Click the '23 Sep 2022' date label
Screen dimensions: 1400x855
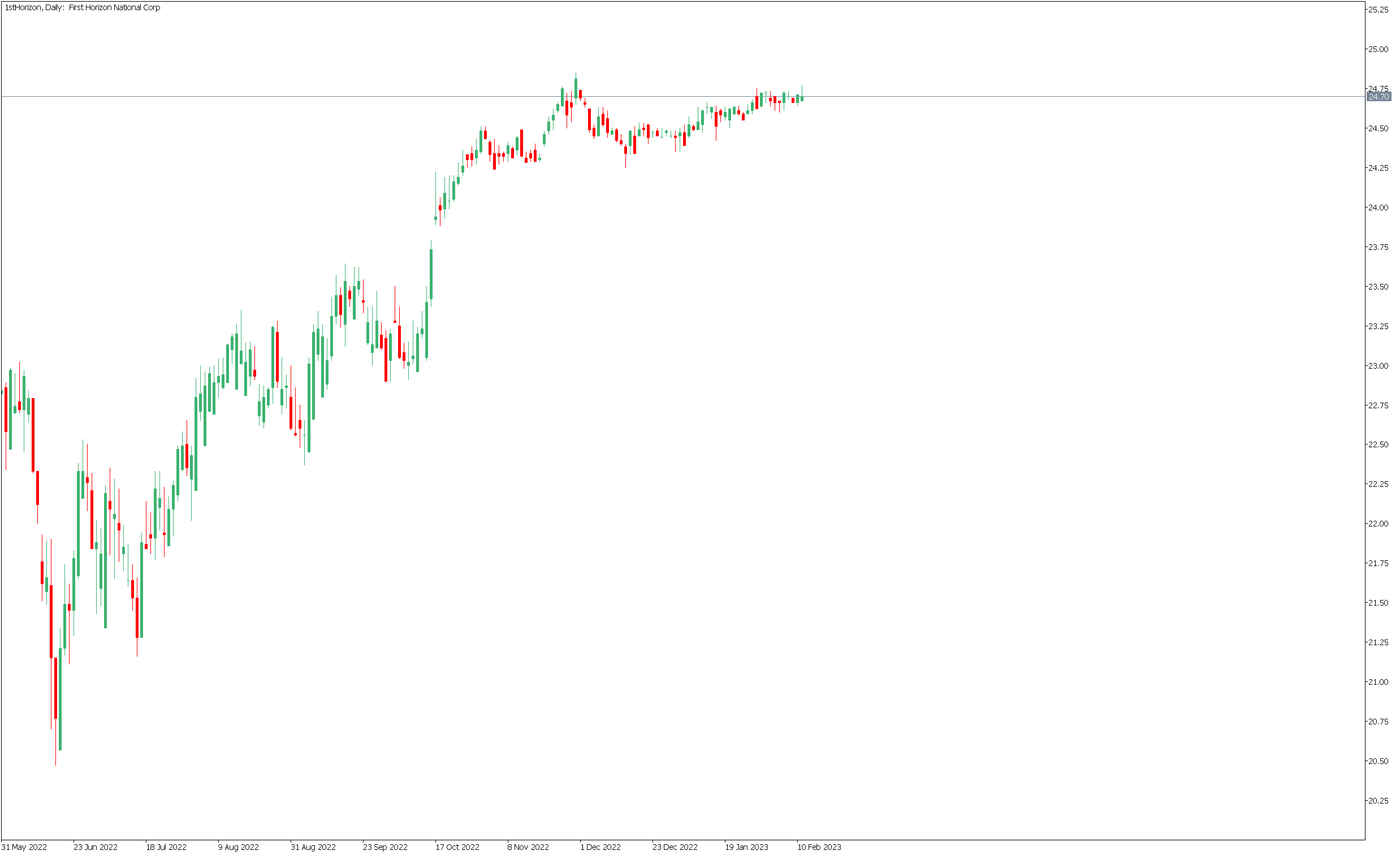tap(386, 848)
